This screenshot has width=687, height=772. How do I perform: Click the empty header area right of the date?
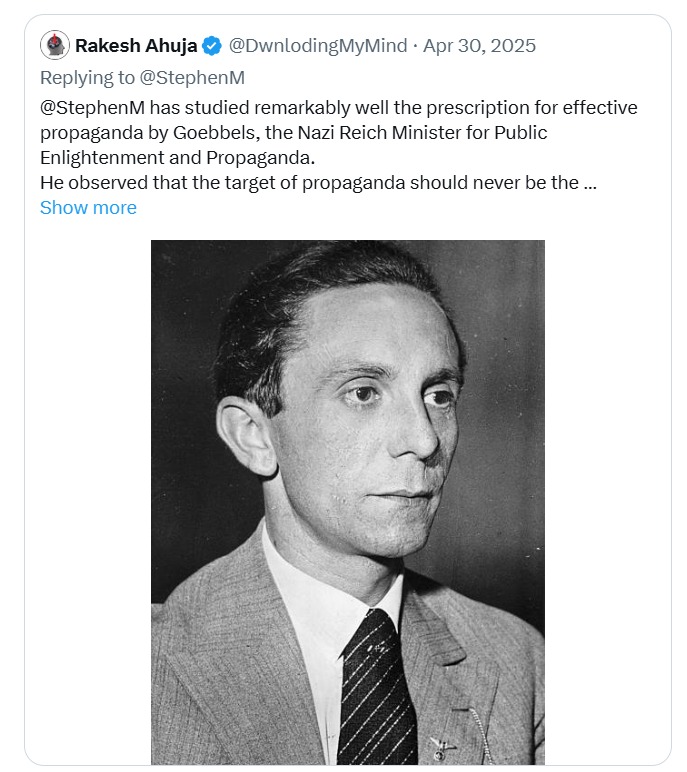(x=600, y=45)
